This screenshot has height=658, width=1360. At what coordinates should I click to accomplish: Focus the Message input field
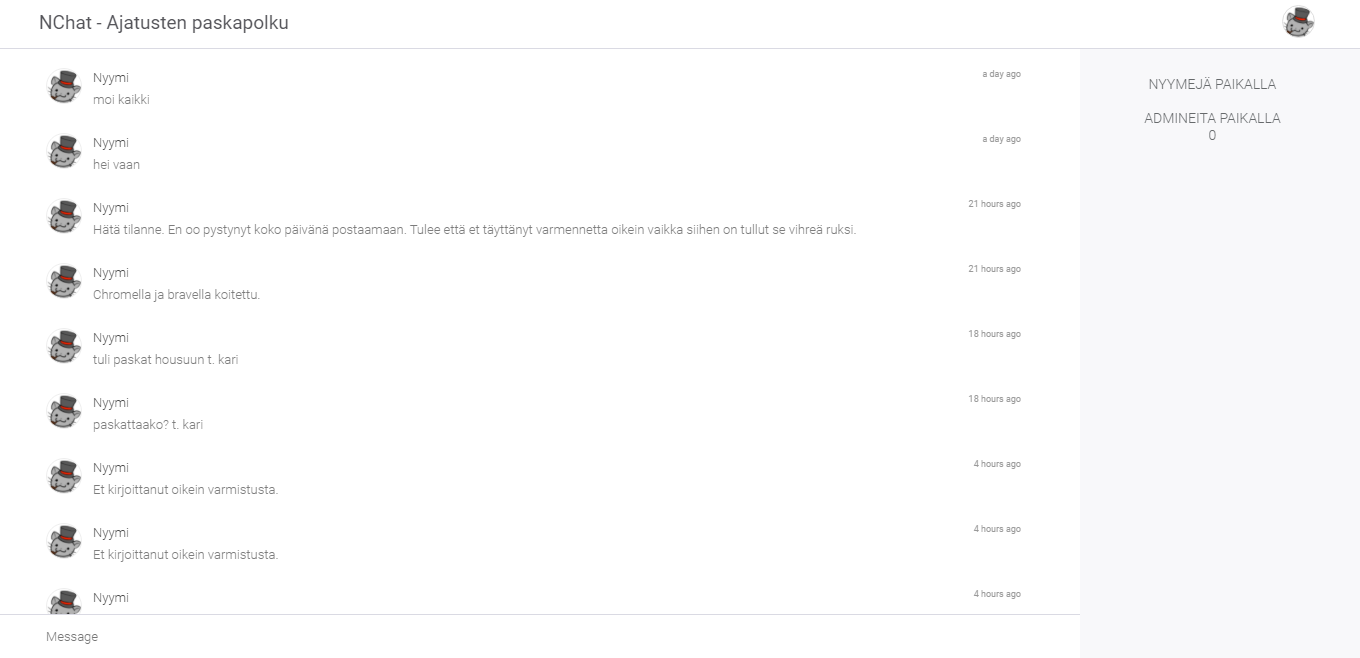(540, 637)
